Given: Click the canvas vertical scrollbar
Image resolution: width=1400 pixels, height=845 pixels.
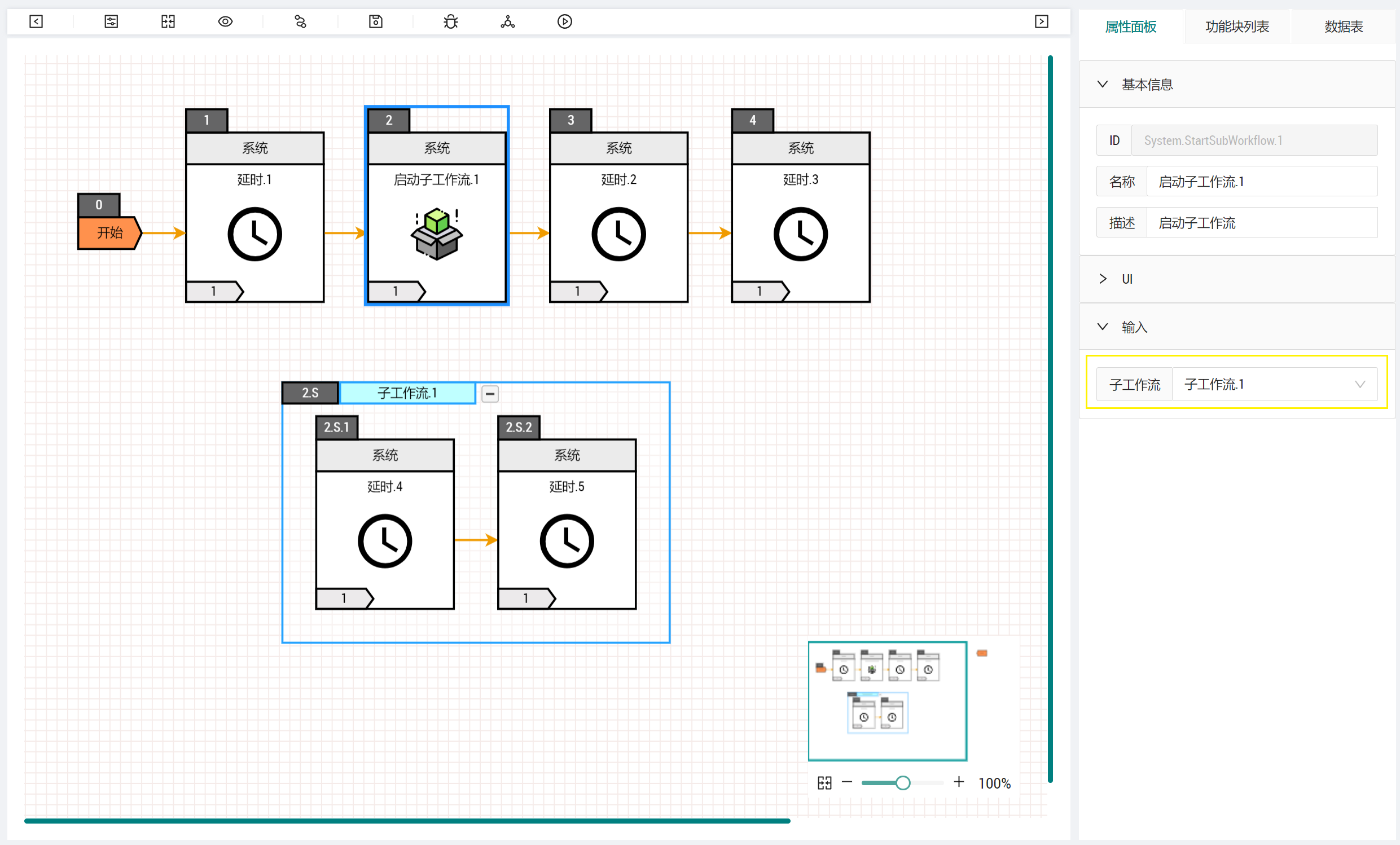Looking at the screenshot, I should (x=1050, y=419).
